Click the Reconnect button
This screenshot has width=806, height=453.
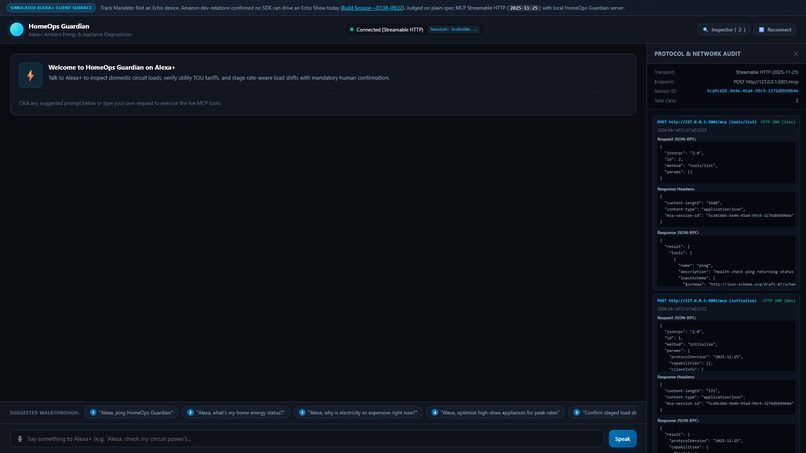point(775,30)
